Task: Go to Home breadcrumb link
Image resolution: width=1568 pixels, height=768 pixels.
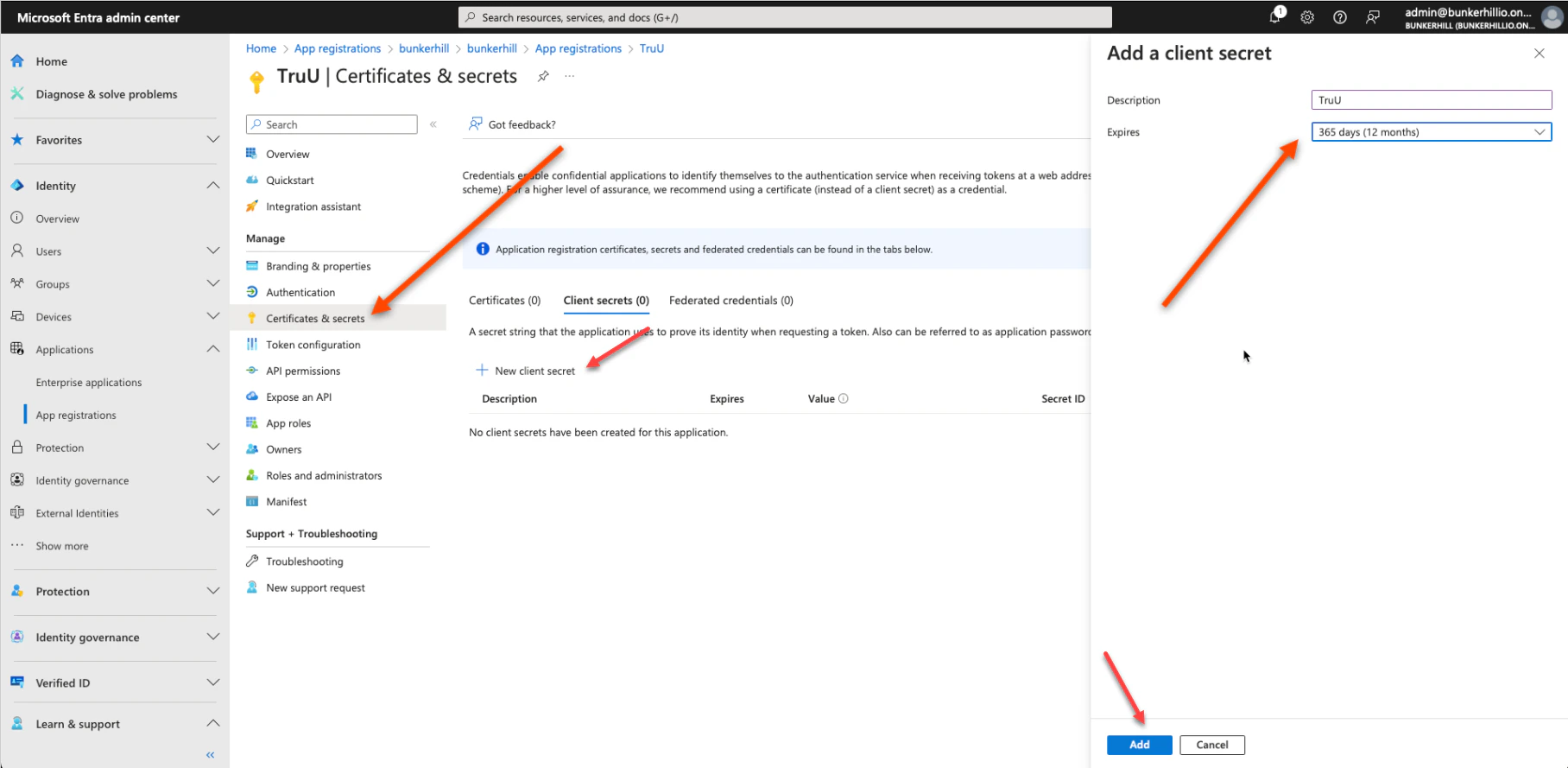Action: pos(261,48)
